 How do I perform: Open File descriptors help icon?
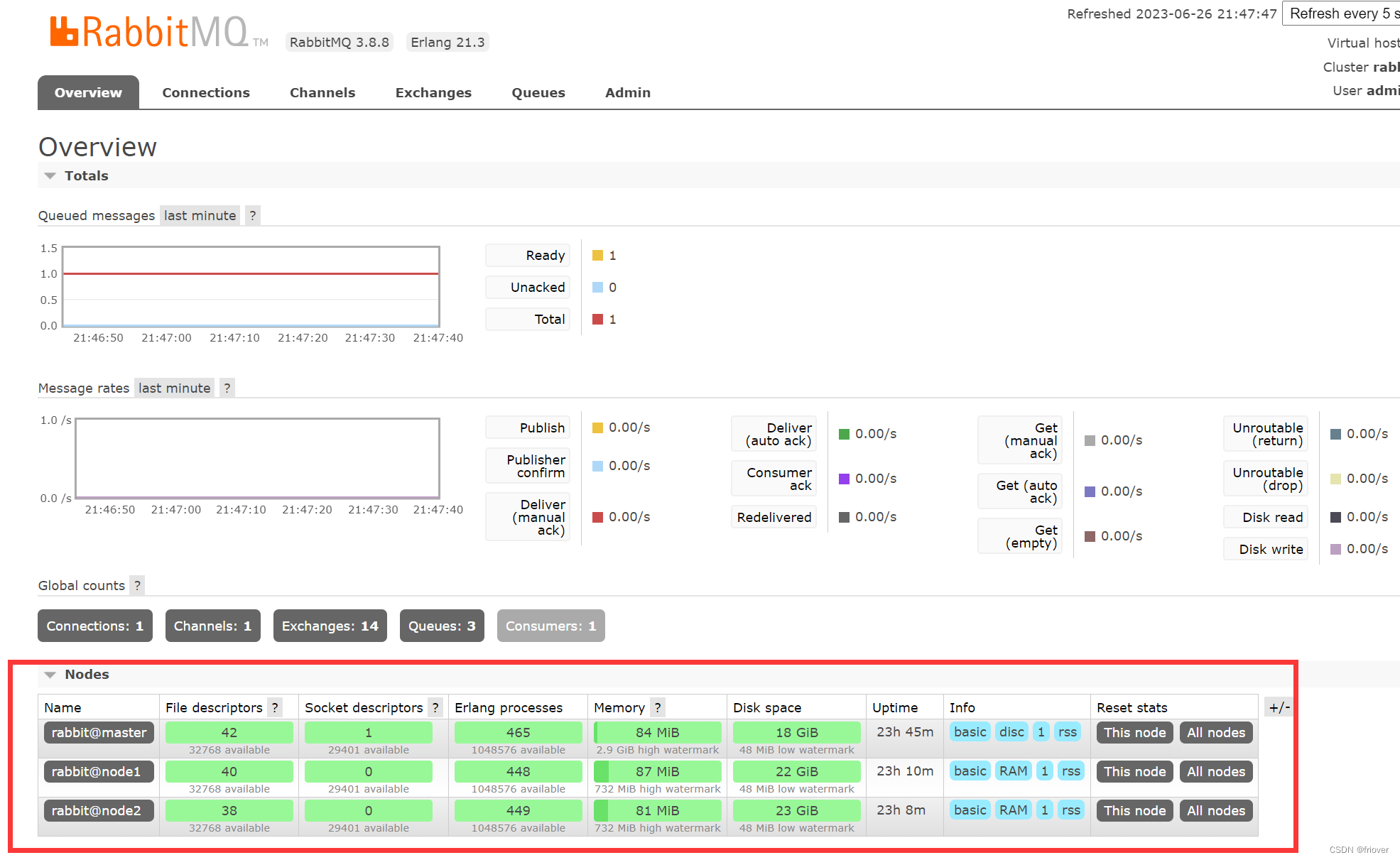coord(275,707)
